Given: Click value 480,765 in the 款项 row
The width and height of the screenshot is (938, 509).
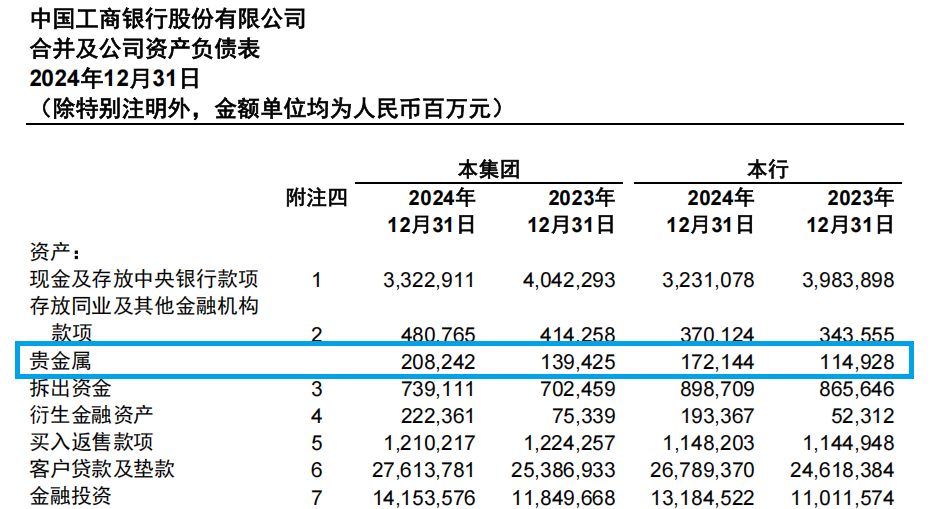Looking at the screenshot, I should (x=438, y=334).
